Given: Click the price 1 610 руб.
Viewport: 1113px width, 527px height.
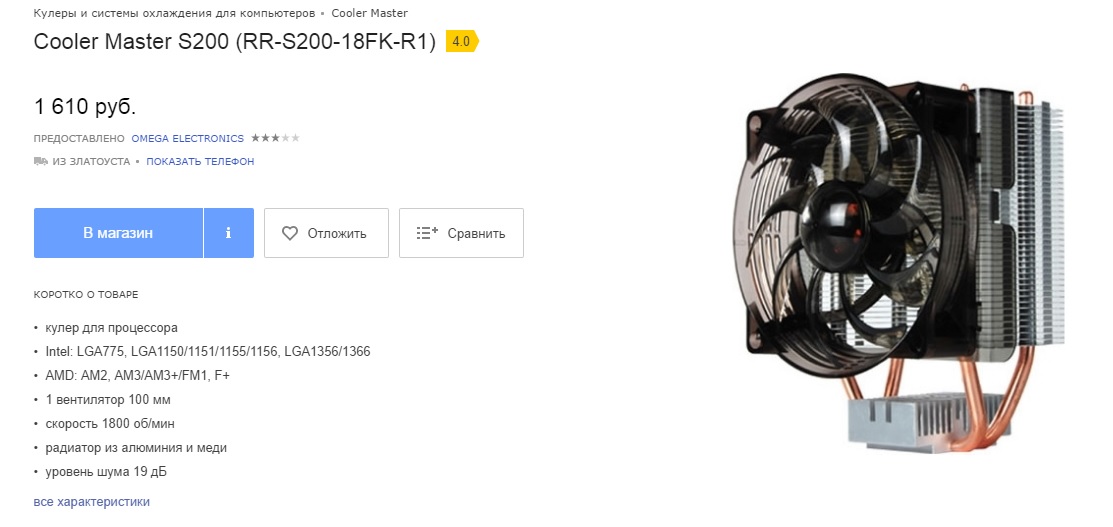Looking at the screenshot, I should (84, 107).
